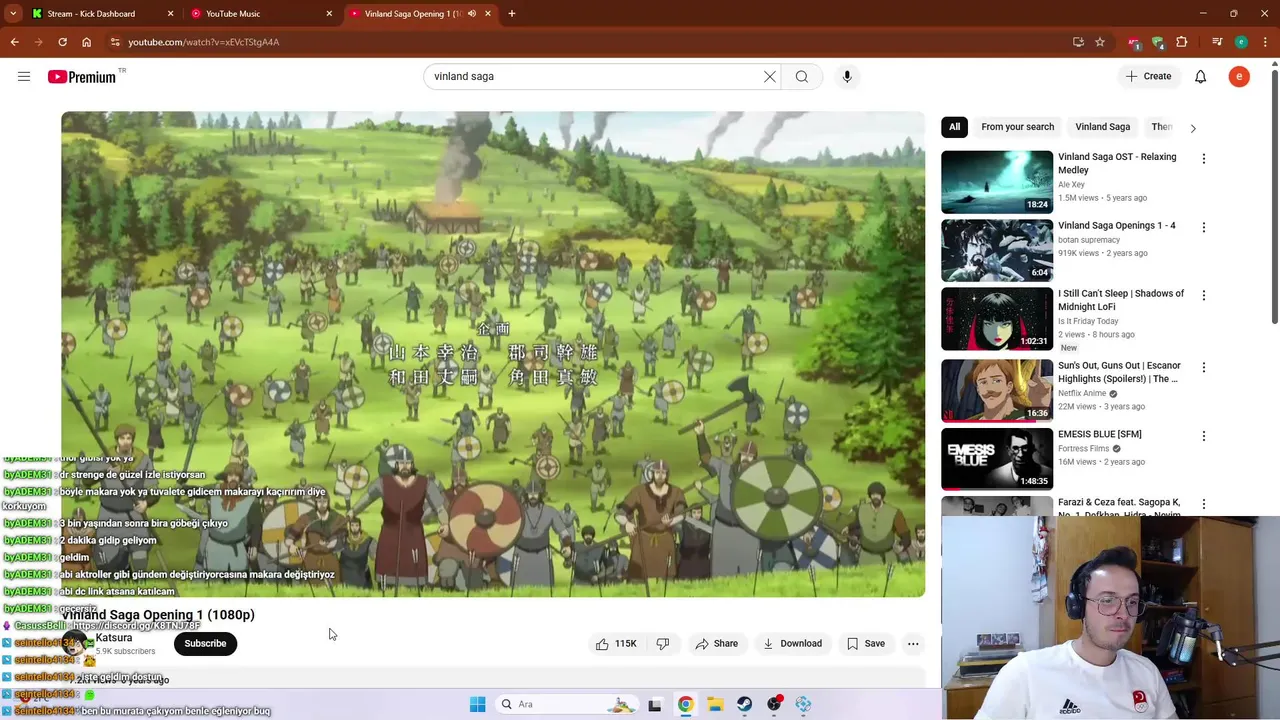The height and width of the screenshot is (720, 1280).
Task: Click the search magnifier button
Action: click(x=802, y=76)
